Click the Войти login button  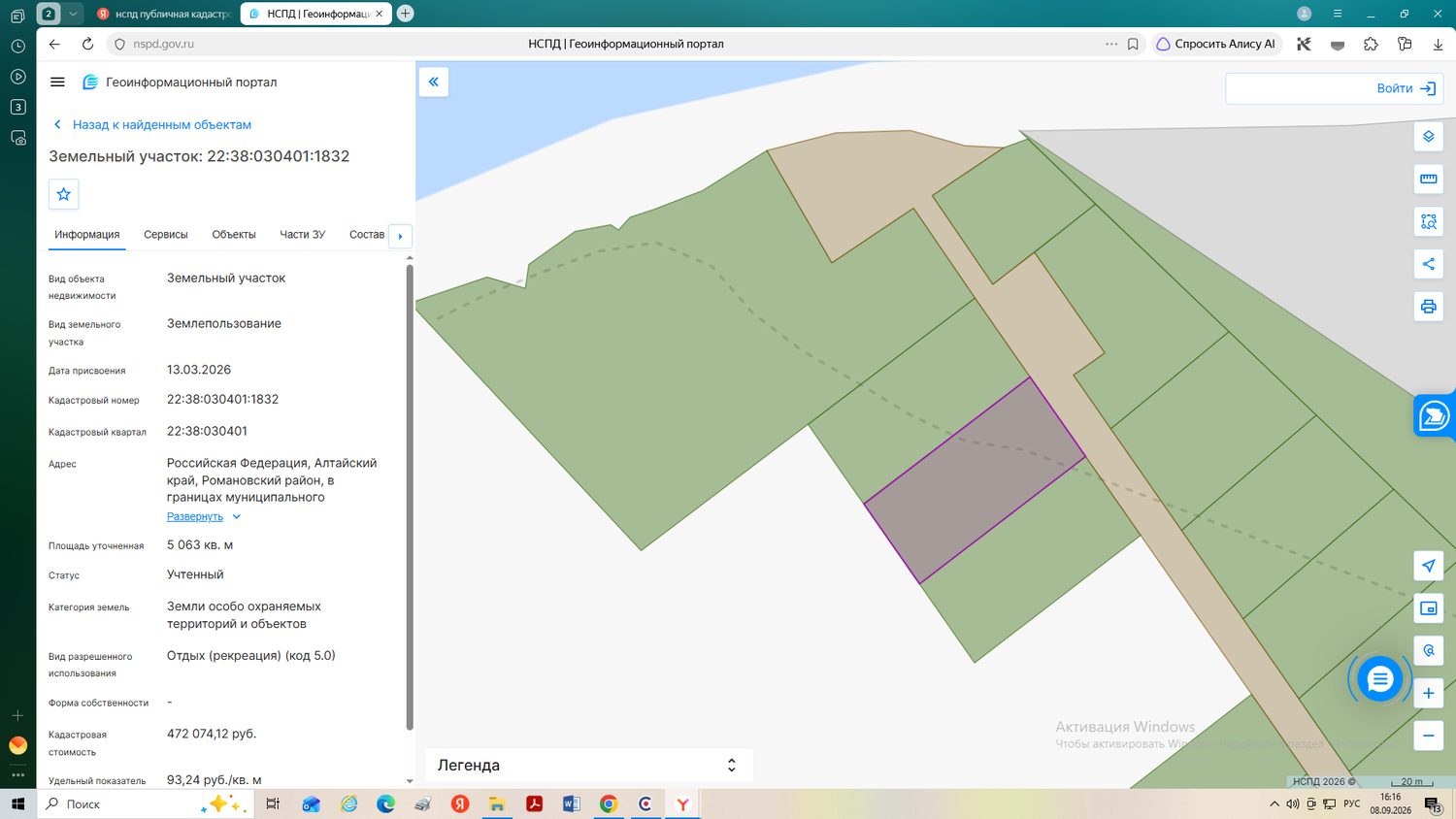coord(1406,88)
